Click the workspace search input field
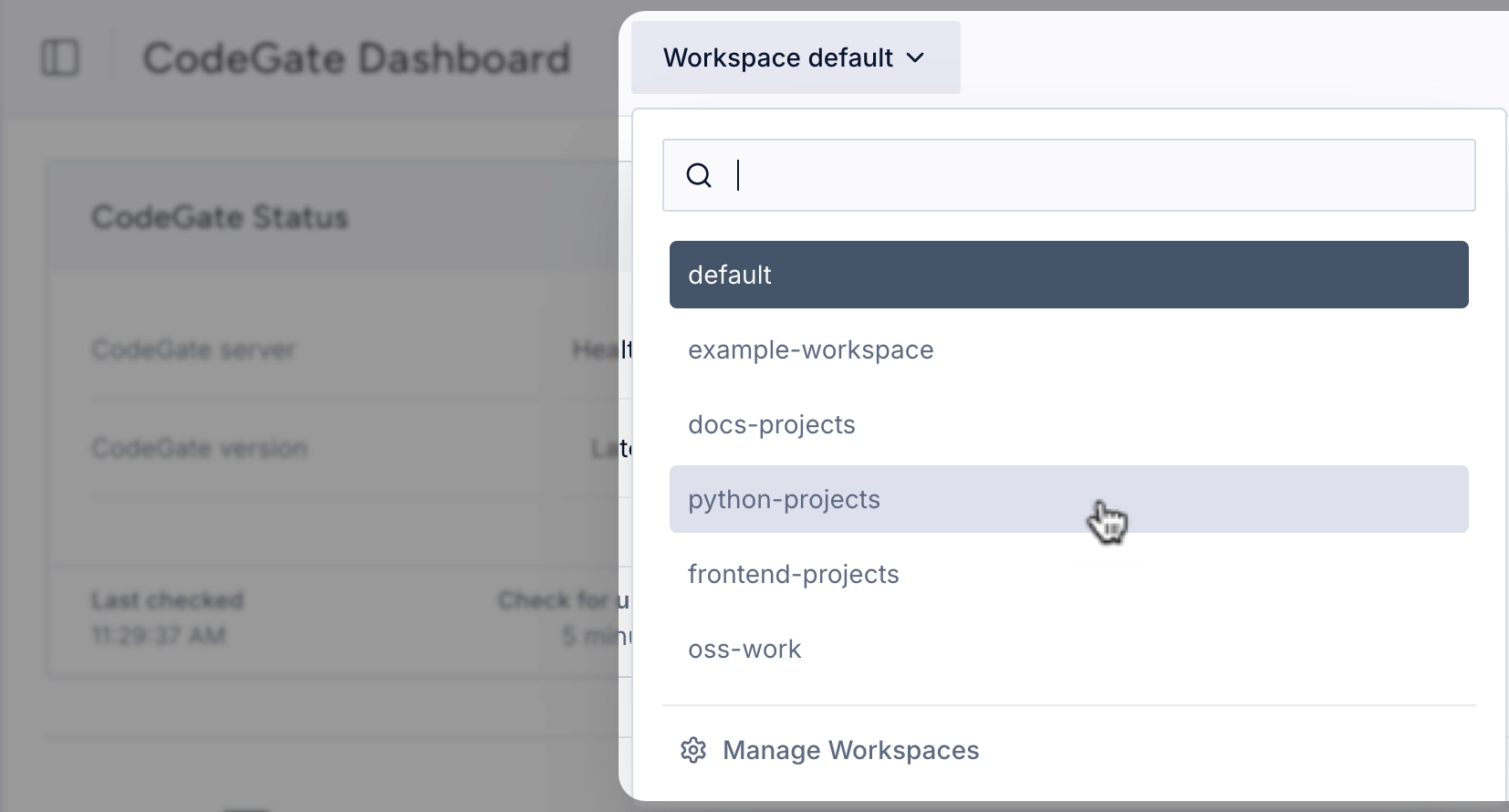The height and width of the screenshot is (812, 1509). pyautogui.click(x=1069, y=175)
